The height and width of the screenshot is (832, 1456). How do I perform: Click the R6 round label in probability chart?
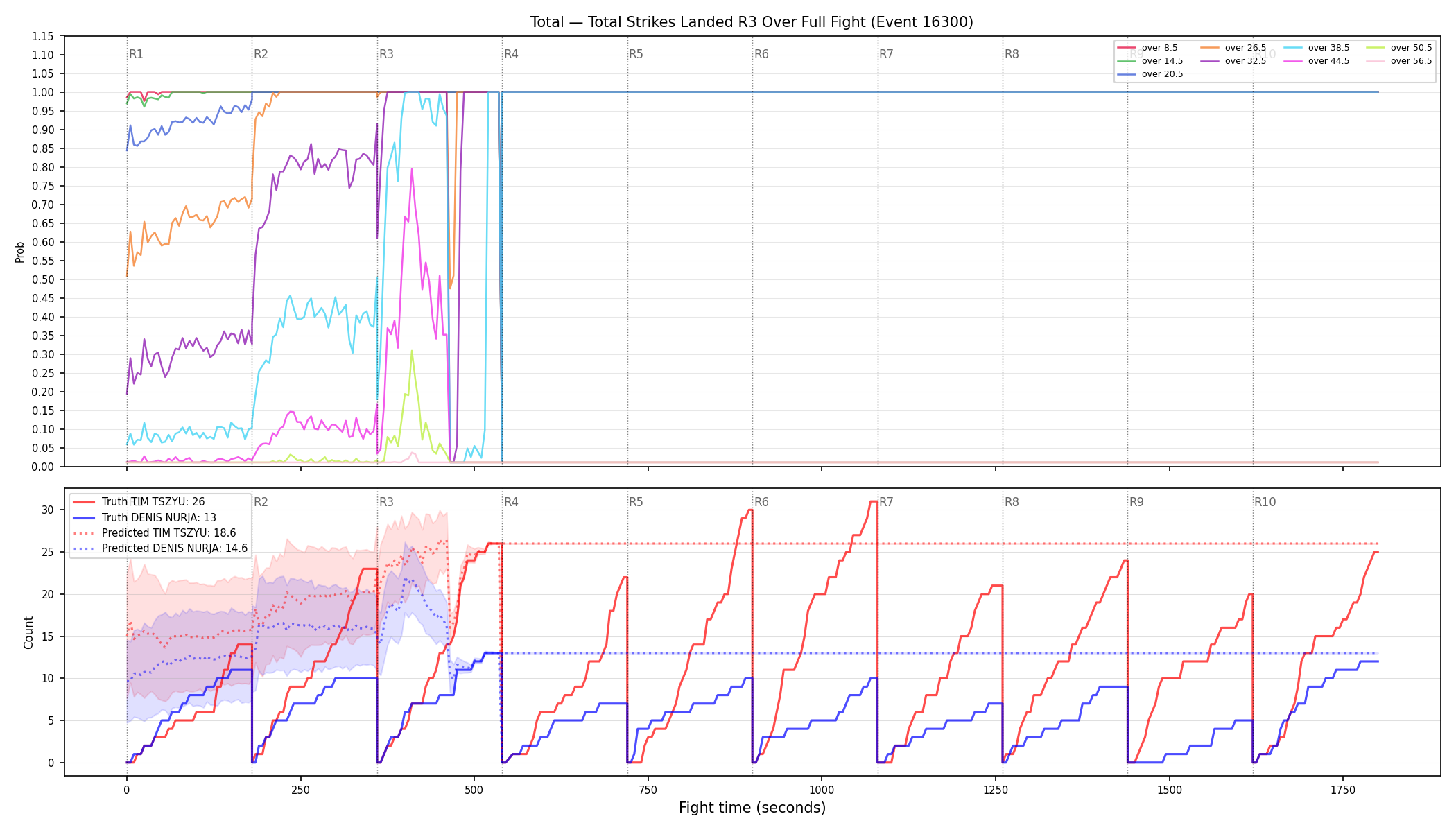coord(761,54)
